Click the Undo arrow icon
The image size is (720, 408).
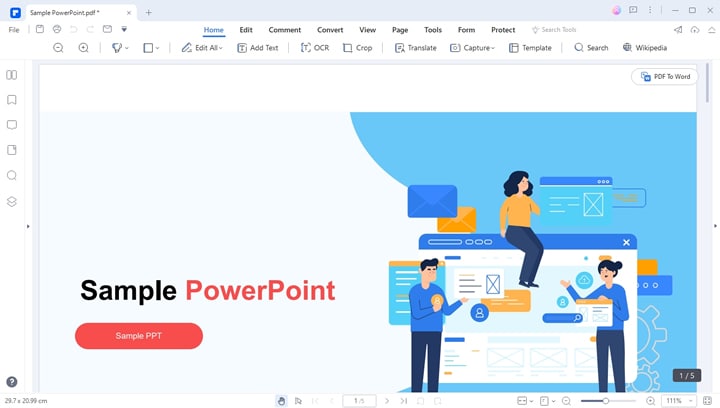(73, 29)
